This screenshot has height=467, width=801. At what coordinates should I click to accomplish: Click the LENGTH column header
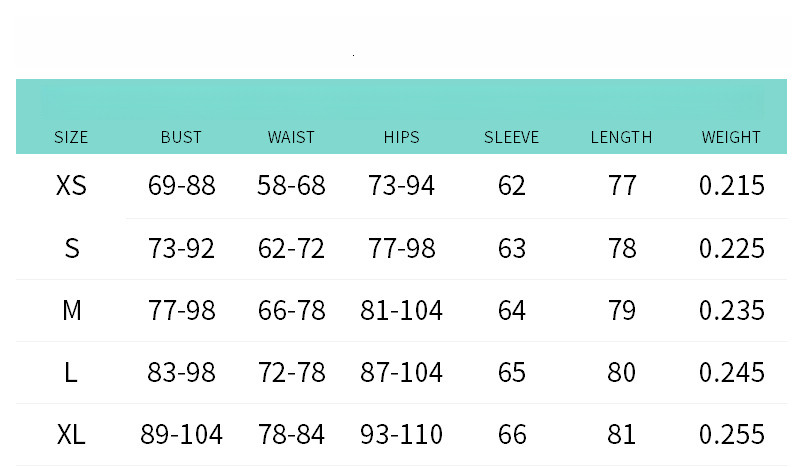point(621,137)
